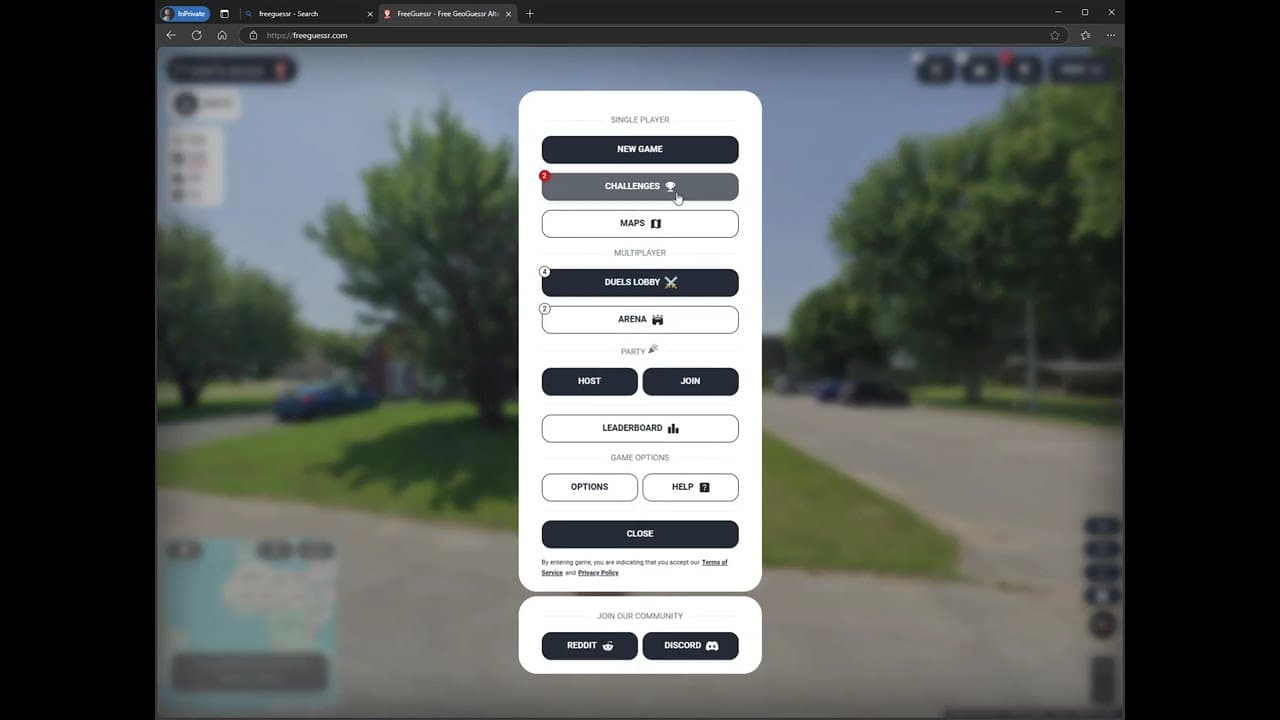
Task: Open the tab actions menu icon
Action: pos(224,13)
